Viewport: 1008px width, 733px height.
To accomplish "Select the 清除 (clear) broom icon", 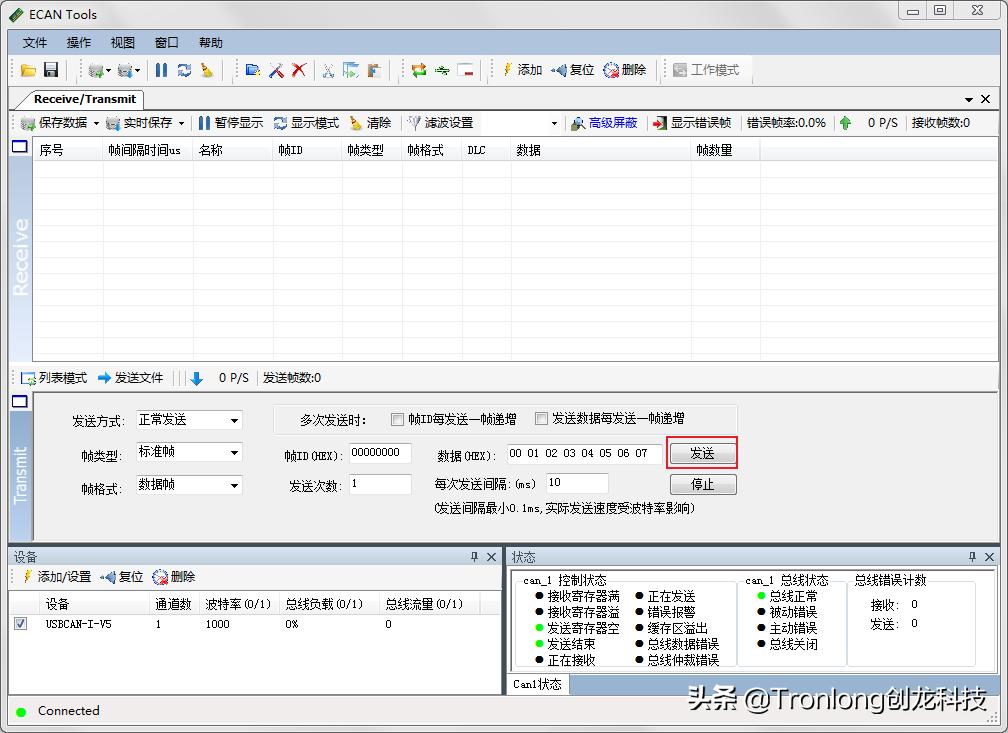I will click(358, 122).
